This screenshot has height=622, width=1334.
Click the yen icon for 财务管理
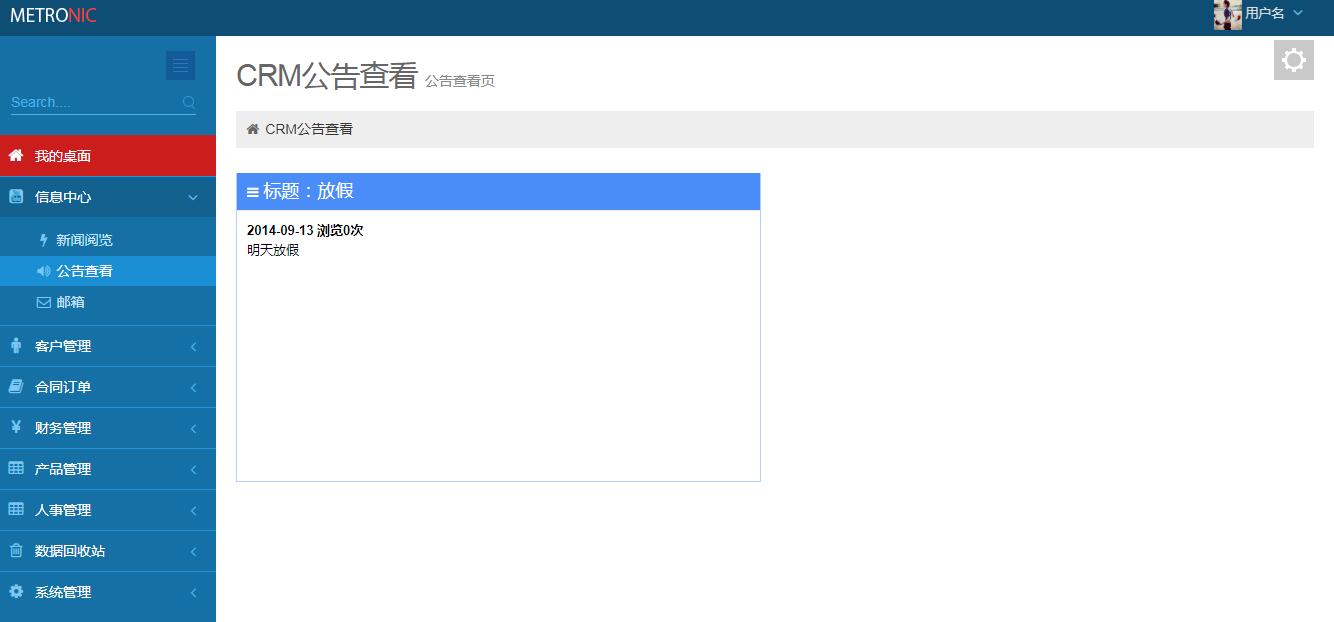tap(16, 427)
